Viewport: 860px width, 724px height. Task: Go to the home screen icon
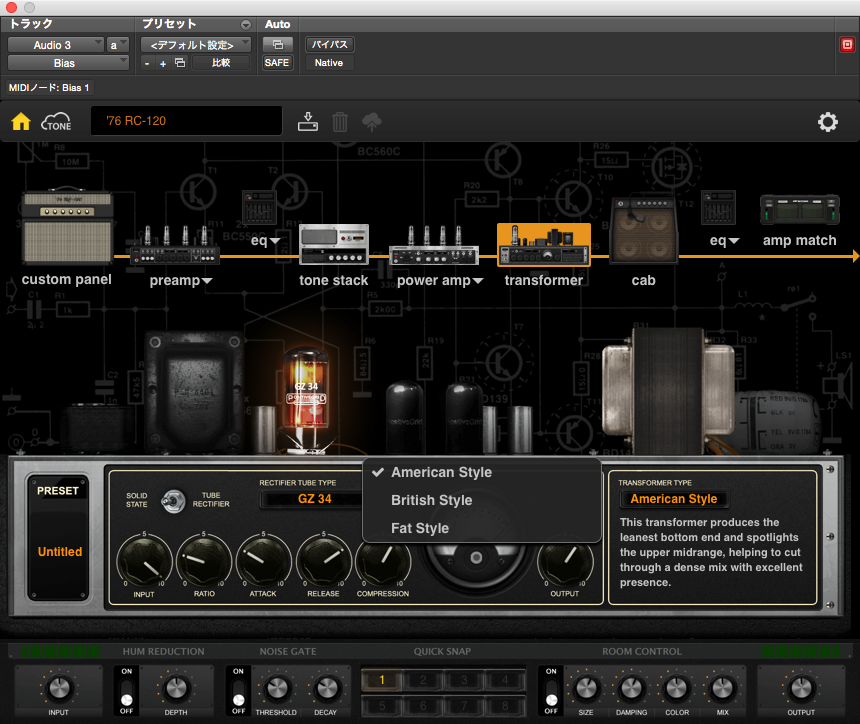coord(21,121)
